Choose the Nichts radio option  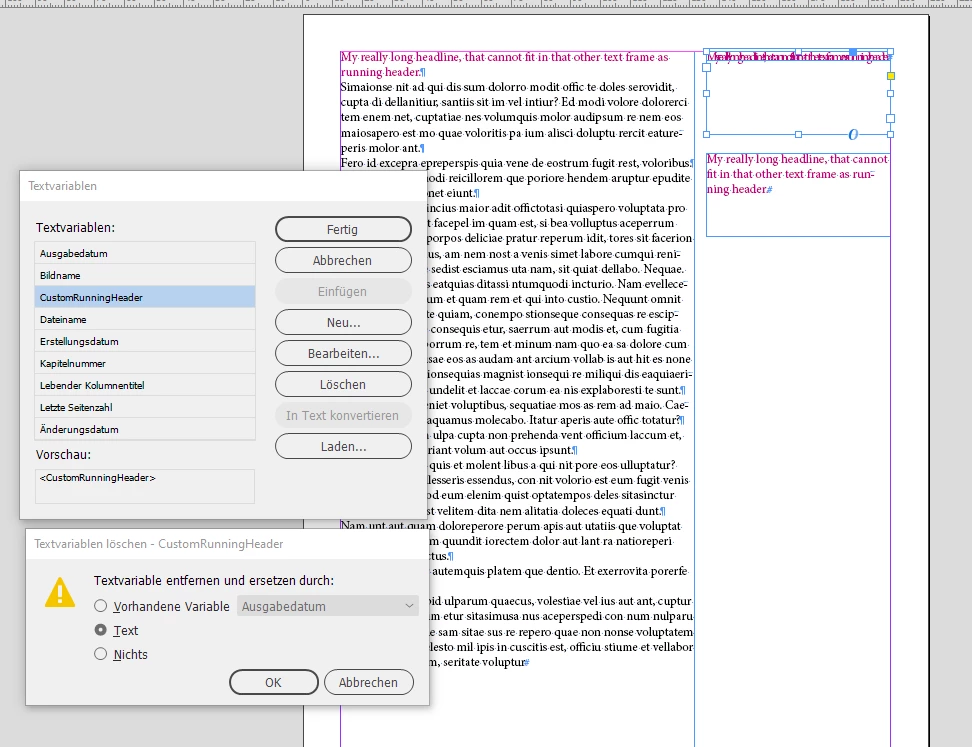(100, 654)
